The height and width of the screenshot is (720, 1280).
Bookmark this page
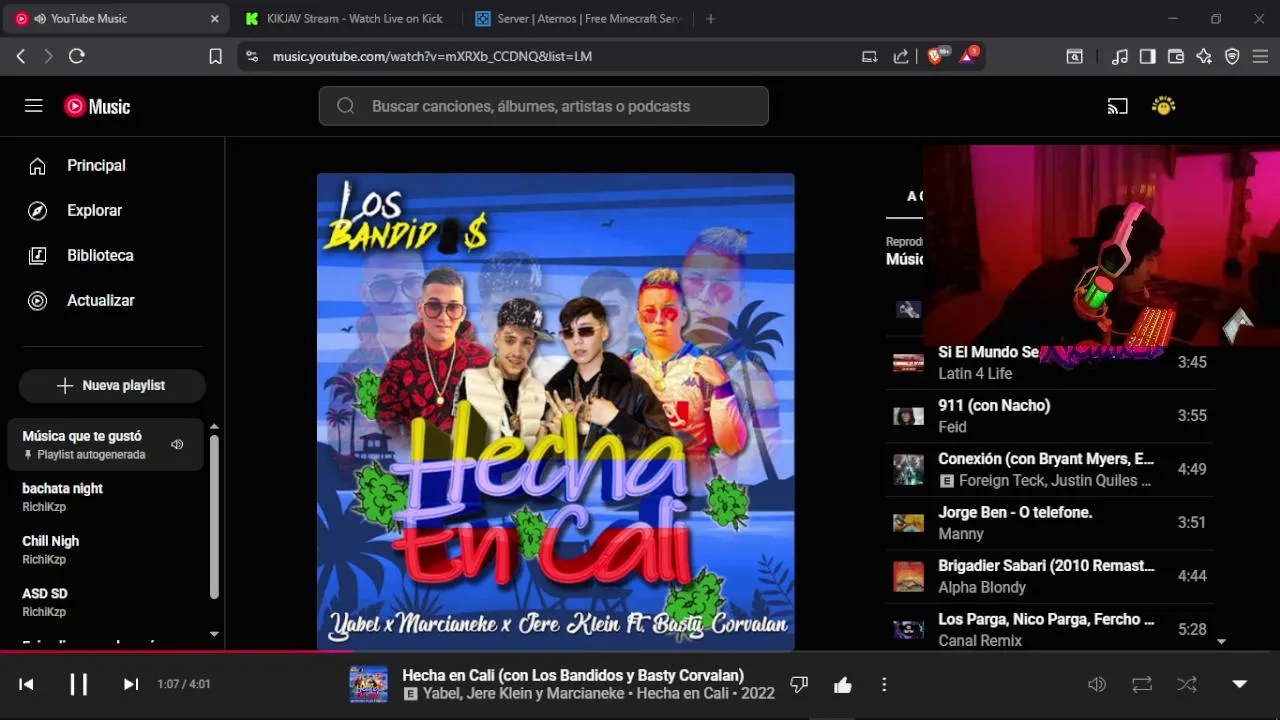[215, 56]
